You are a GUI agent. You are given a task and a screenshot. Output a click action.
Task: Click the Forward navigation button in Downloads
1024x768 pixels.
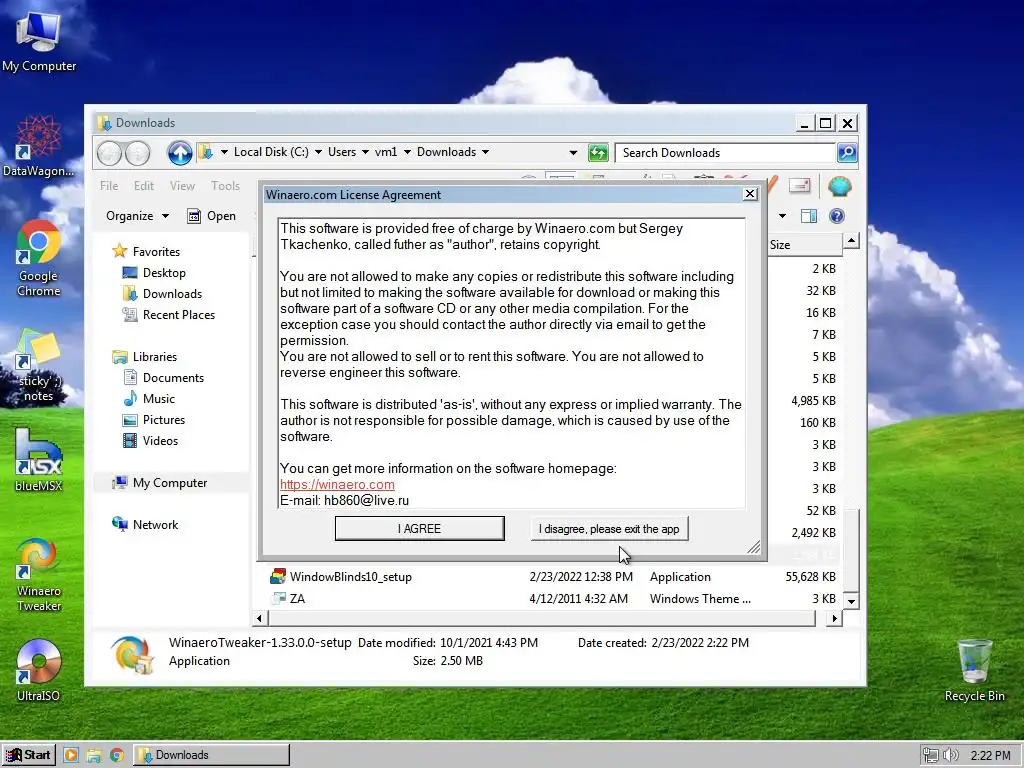click(137, 153)
